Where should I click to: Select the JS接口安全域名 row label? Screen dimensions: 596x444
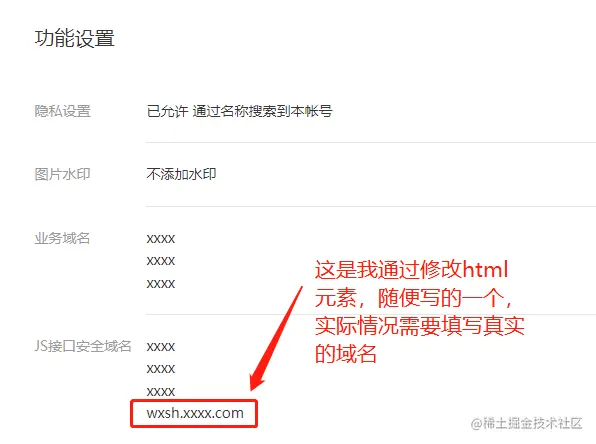point(83,346)
